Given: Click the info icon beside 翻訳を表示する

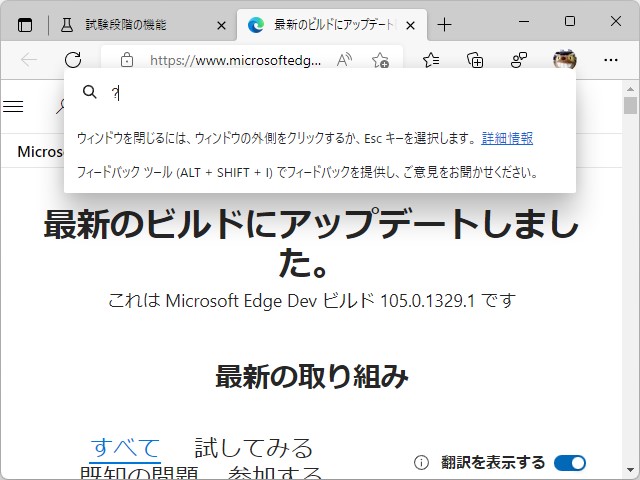Looking at the screenshot, I should (x=421, y=463).
